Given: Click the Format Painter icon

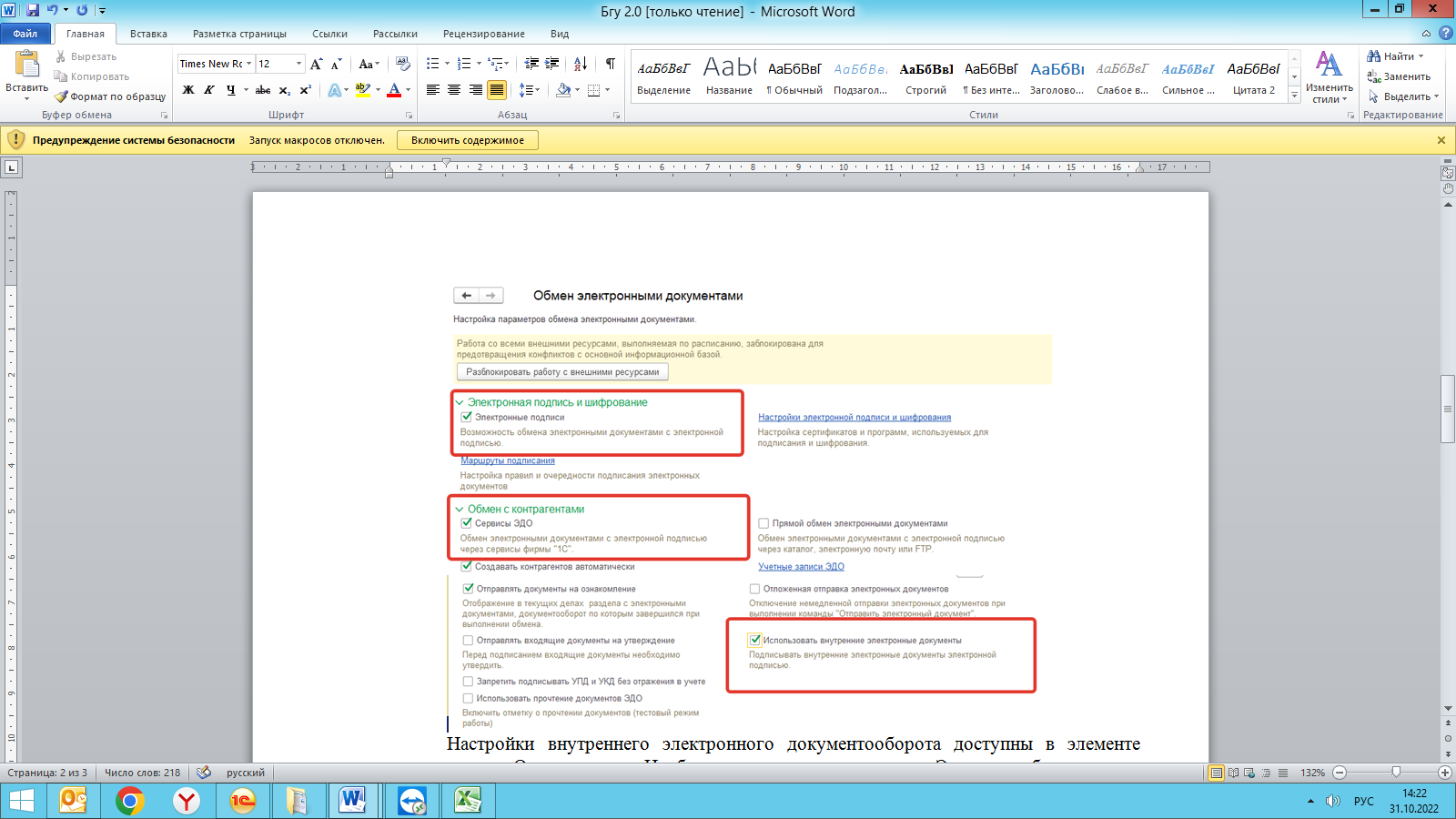Looking at the screenshot, I should [62, 96].
